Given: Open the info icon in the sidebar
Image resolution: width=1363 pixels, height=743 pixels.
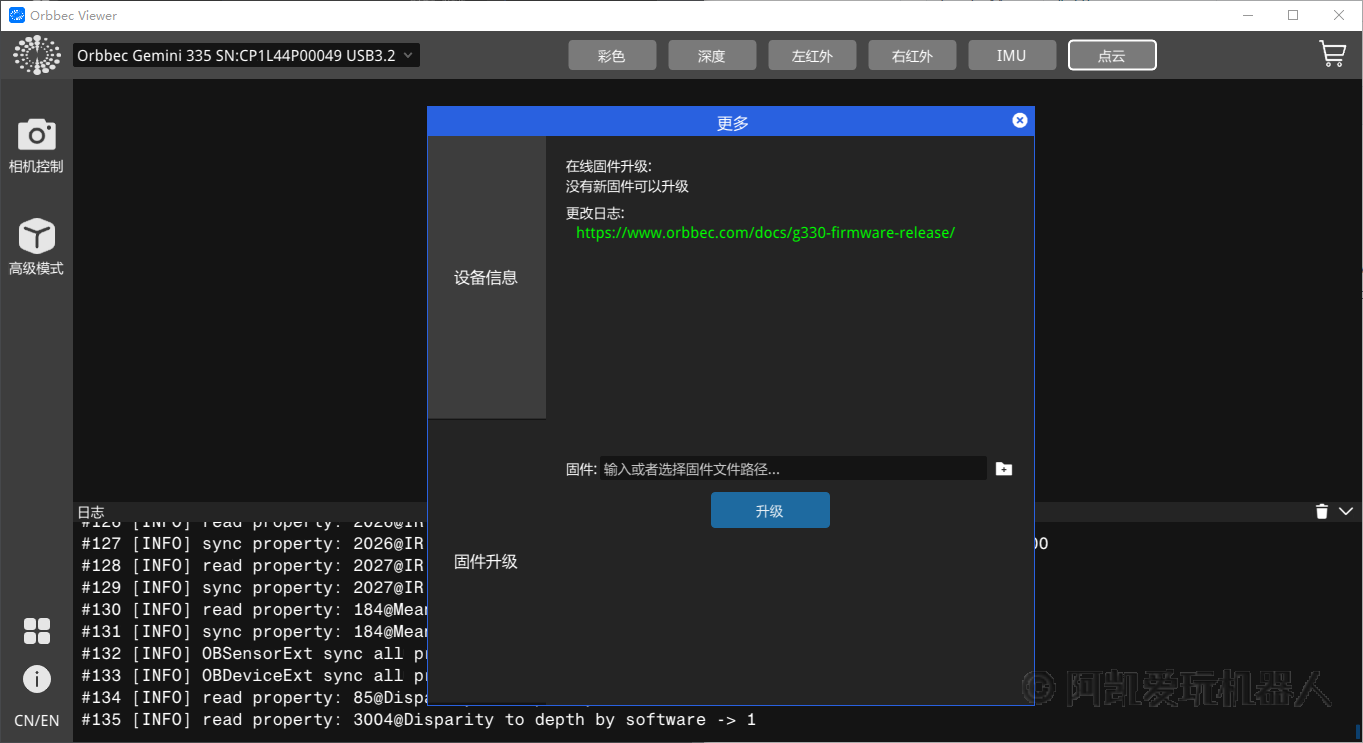Looking at the screenshot, I should pyautogui.click(x=37, y=680).
